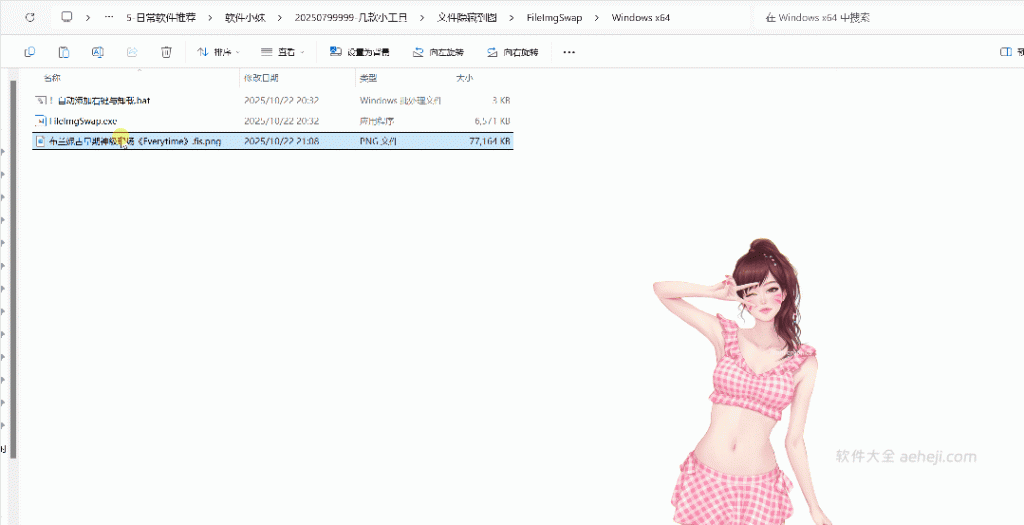Open the Sort (排序) dropdown
Viewport: 1024px width, 525px height.
pos(218,52)
